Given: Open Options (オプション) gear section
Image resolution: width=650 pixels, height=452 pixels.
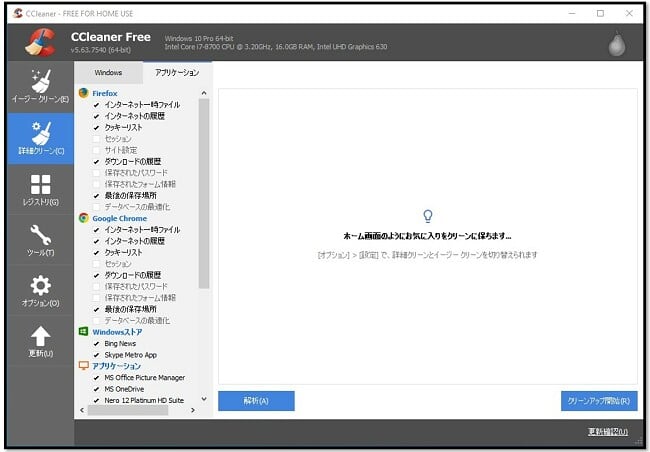Looking at the screenshot, I should click(40, 291).
